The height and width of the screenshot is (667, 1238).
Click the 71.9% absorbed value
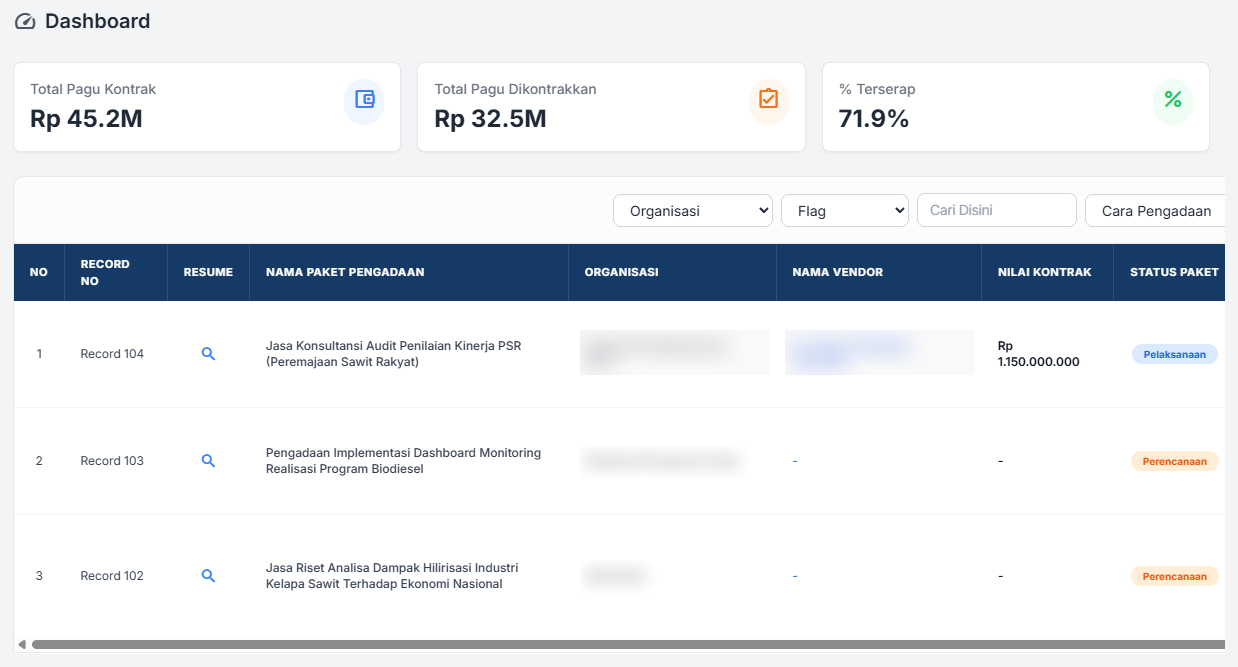click(874, 119)
